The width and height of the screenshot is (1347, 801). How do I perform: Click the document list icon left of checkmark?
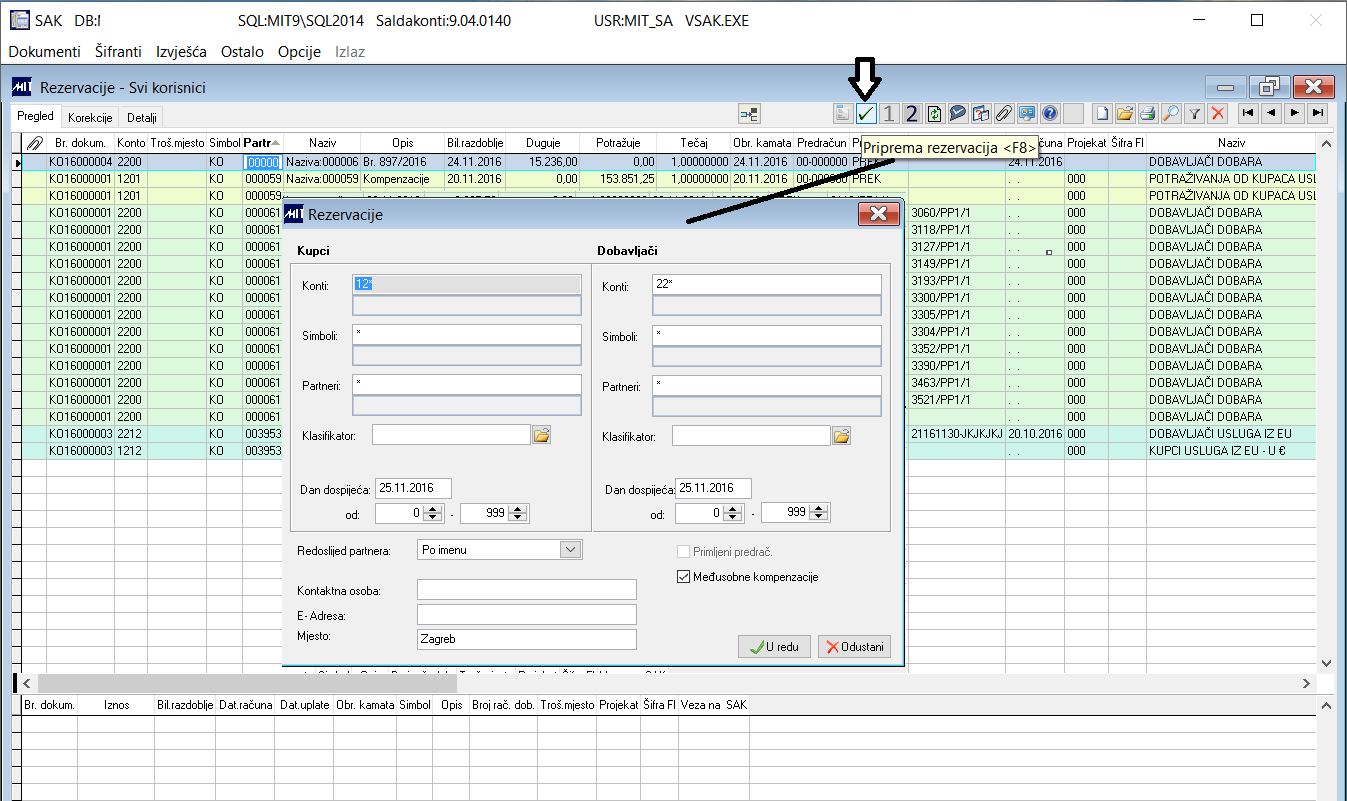[x=843, y=113]
